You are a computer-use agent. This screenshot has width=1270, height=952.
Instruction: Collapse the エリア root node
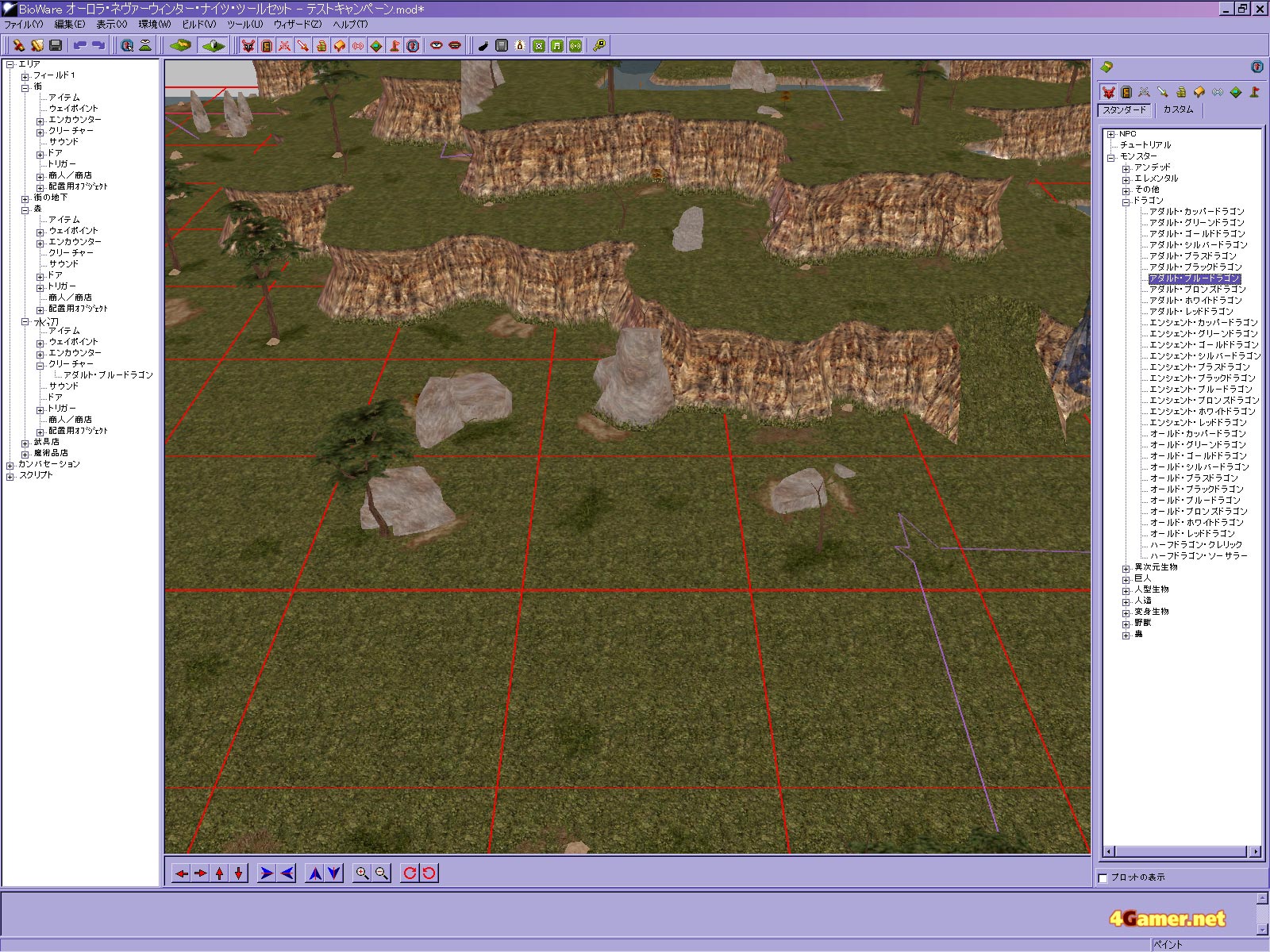coord(10,65)
